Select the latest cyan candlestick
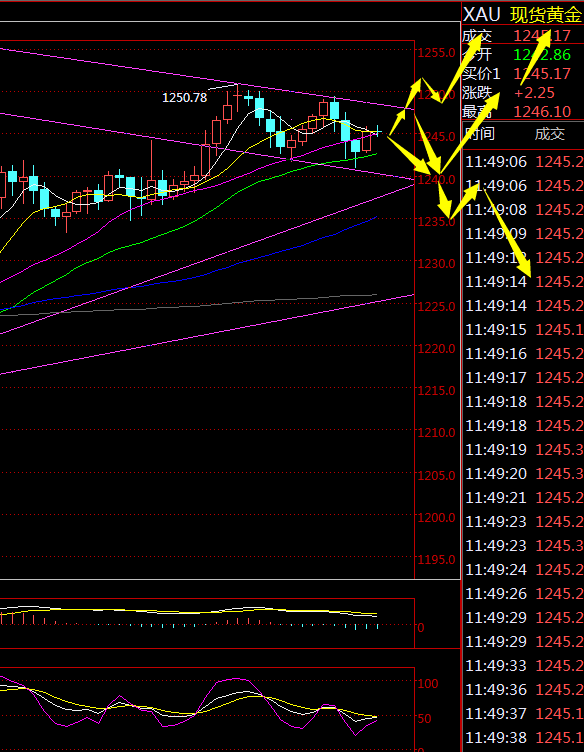This screenshot has height=752, width=584. pos(378,131)
